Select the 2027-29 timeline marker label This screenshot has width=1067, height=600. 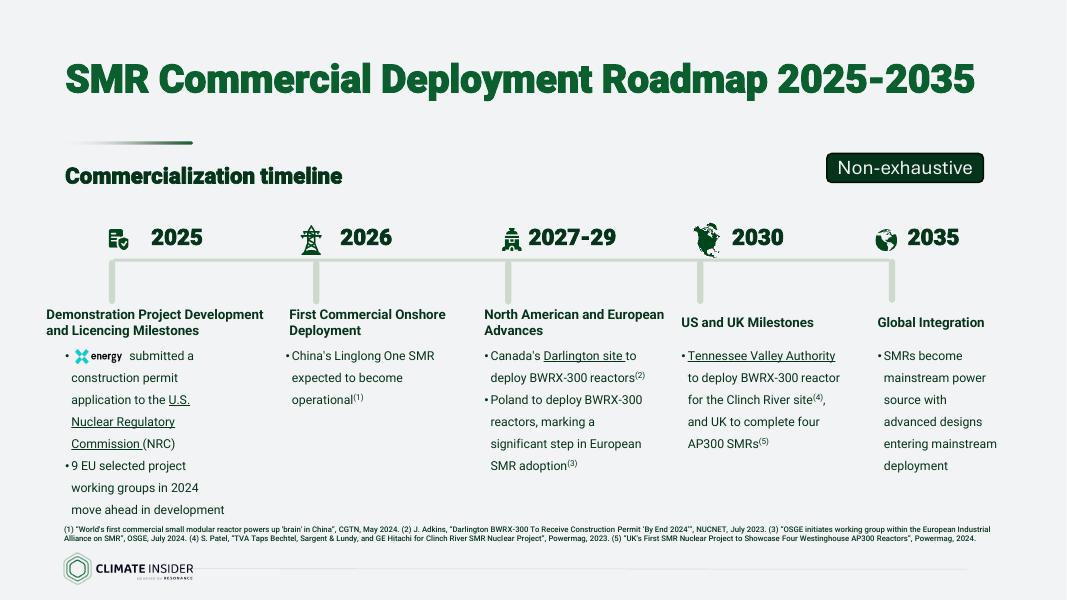(x=572, y=237)
